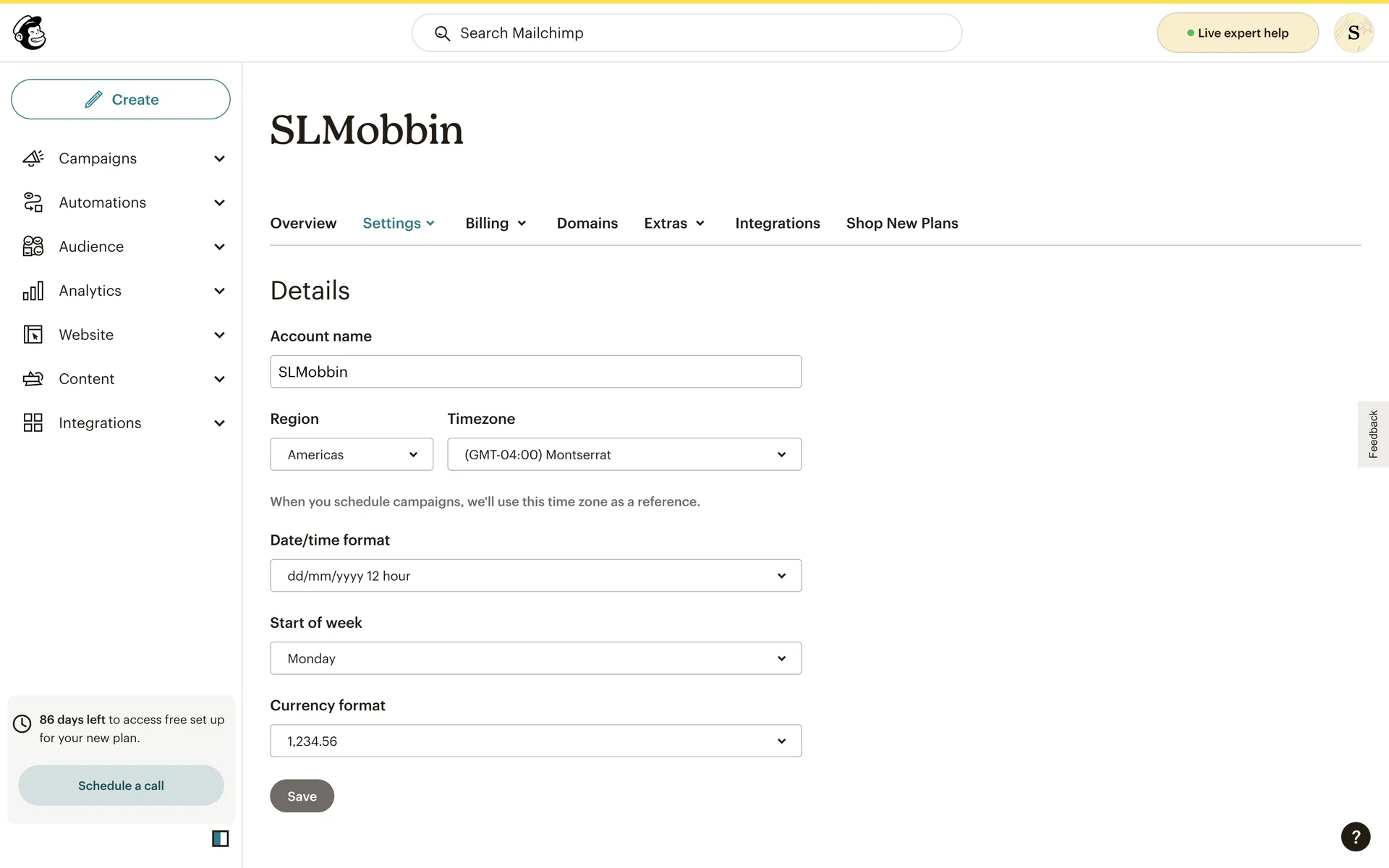1389x868 pixels.
Task: Click the Audience people icon
Action: (33, 247)
